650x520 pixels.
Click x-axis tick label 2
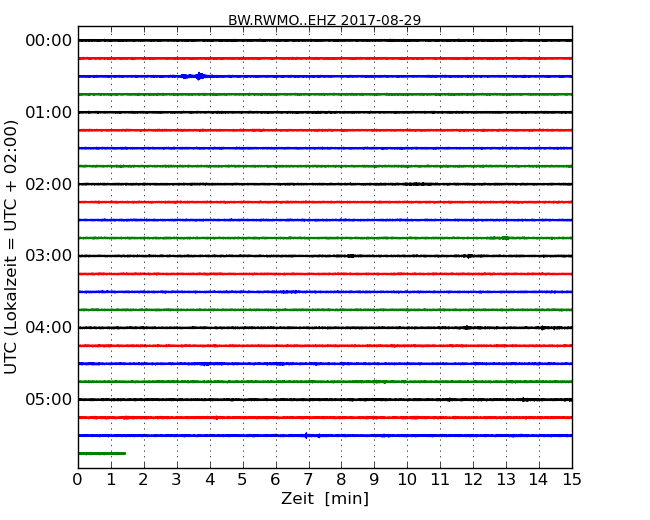coord(143,480)
